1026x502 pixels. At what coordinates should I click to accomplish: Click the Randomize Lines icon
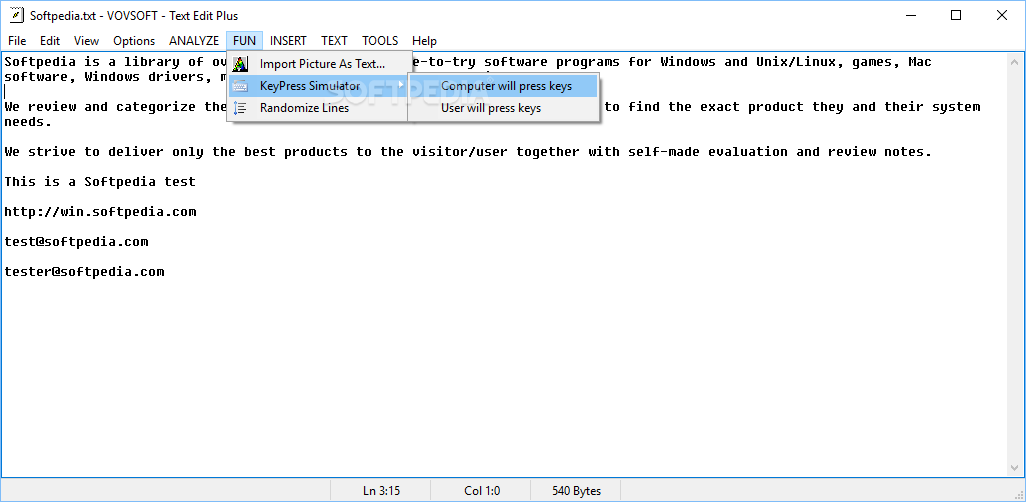(x=240, y=108)
